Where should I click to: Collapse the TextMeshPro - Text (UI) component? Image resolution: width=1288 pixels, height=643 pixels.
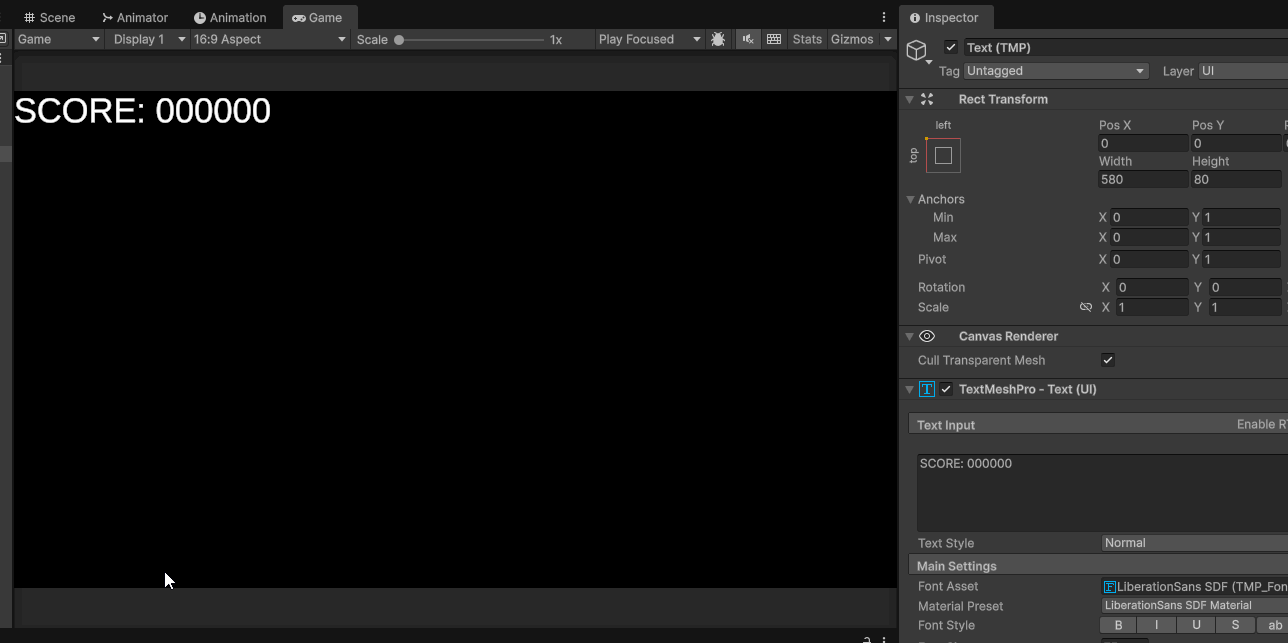(909, 389)
